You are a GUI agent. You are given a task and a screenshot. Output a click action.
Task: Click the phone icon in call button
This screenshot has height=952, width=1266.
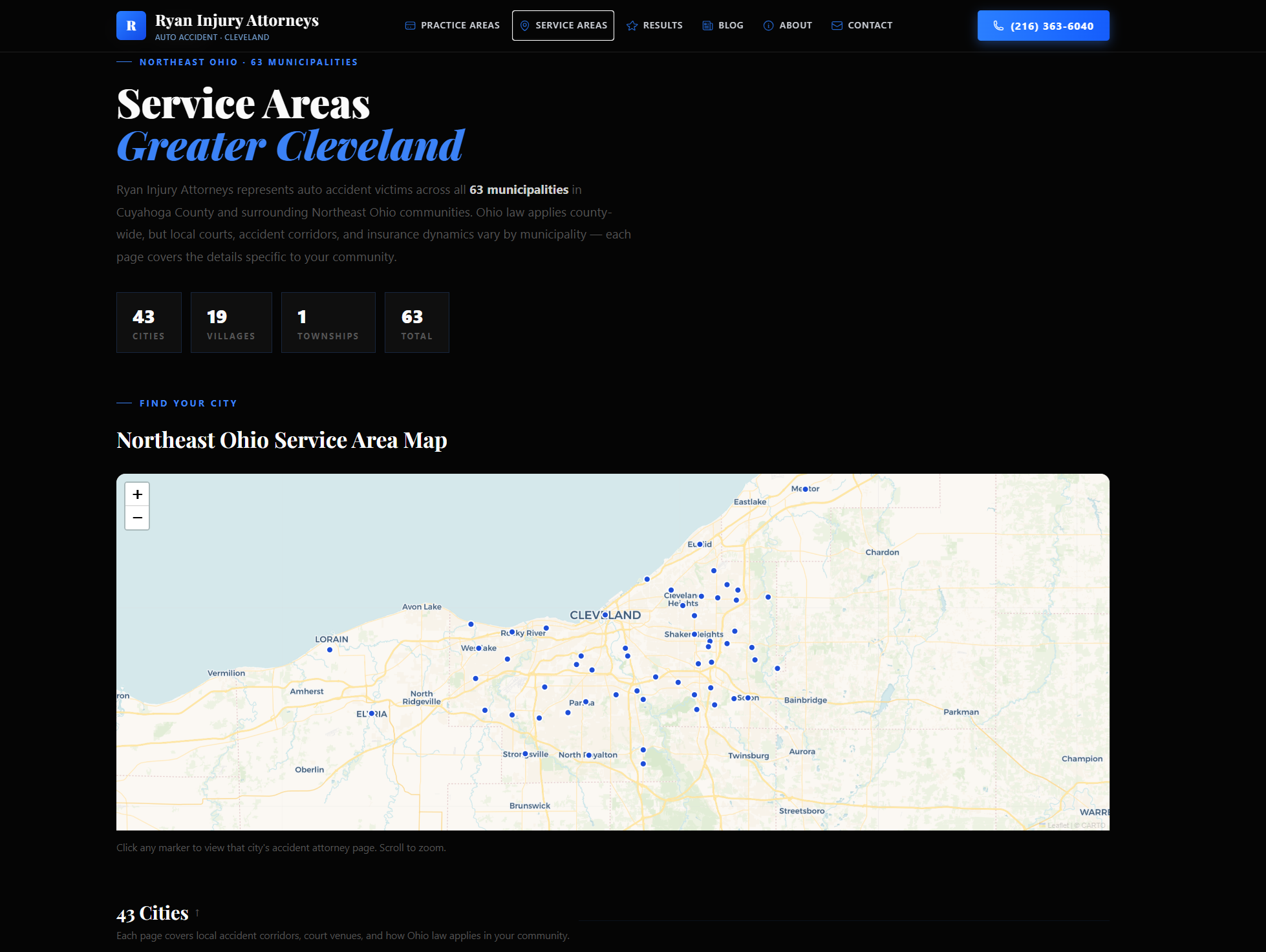[x=998, y=26]
